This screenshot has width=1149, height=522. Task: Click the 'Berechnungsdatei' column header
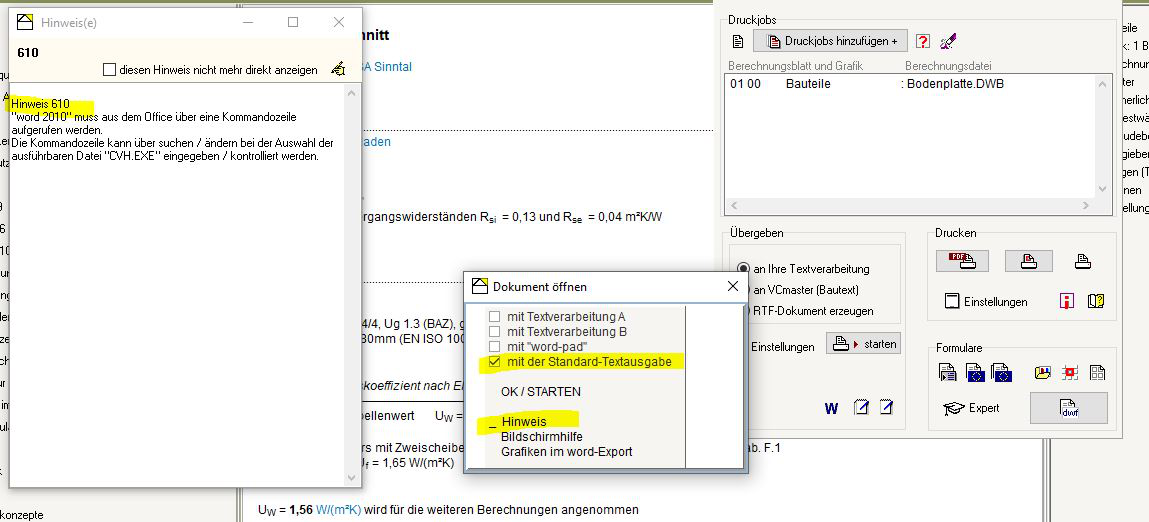948,66
